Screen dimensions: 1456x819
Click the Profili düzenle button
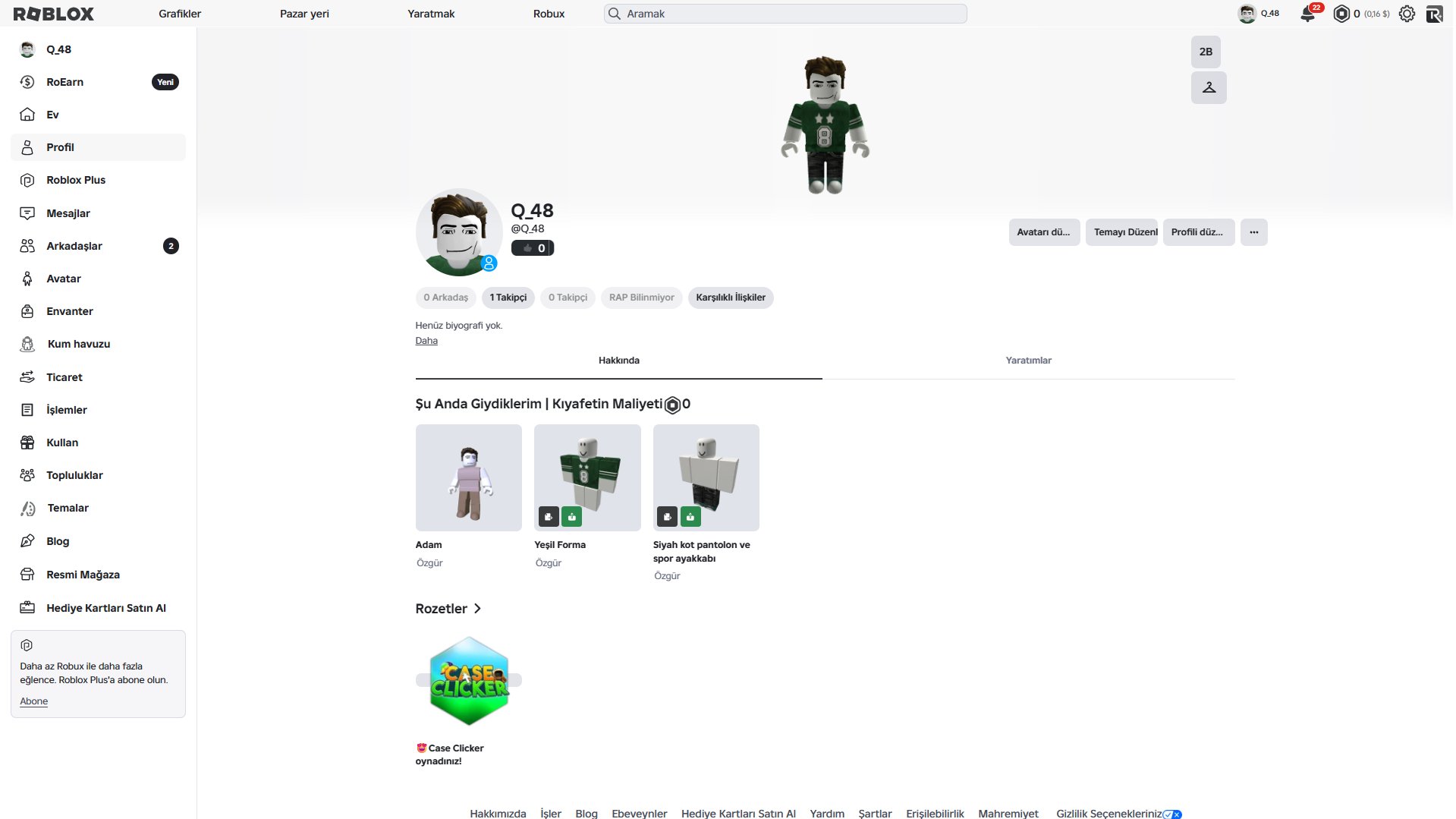(x=1198, y=232)
